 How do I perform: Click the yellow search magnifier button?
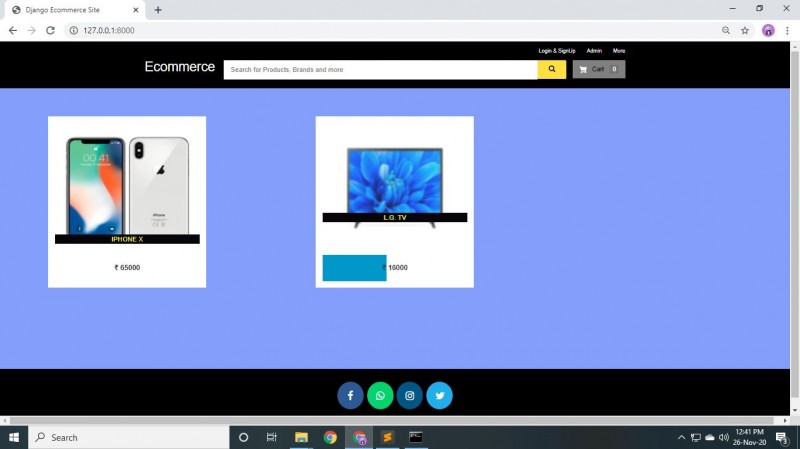[x=552, y=69]
